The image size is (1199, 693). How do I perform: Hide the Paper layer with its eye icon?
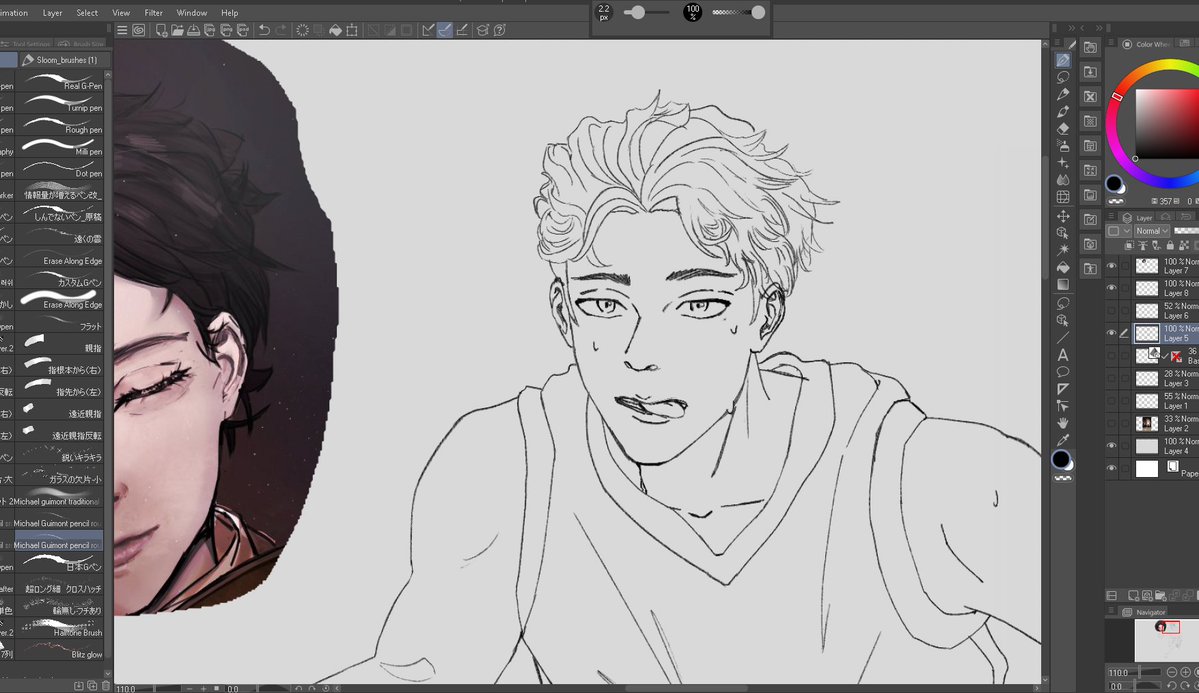coord(1112,468)
